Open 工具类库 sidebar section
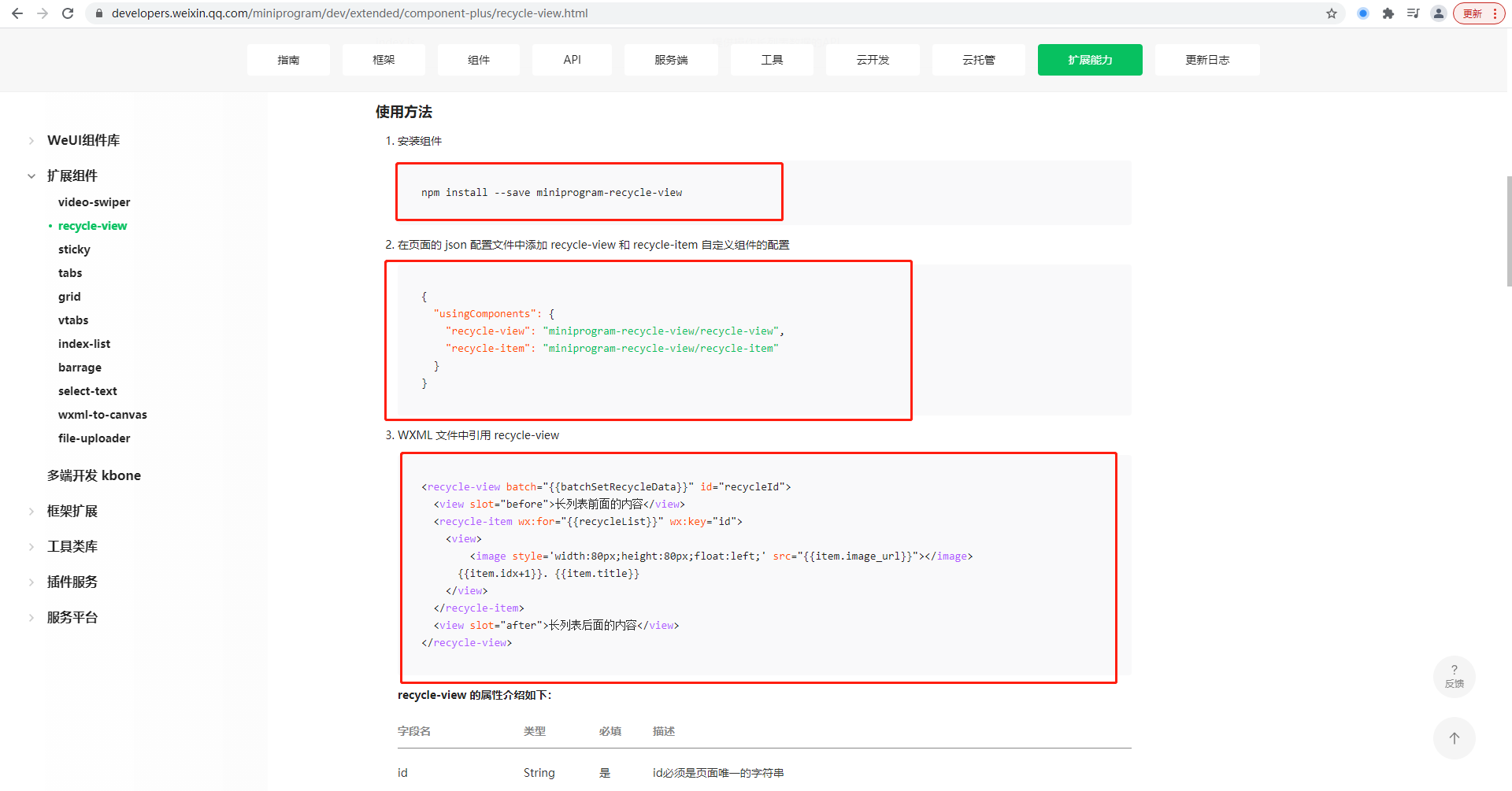This screenshot has width=1512, height=791. coord(72,546)
